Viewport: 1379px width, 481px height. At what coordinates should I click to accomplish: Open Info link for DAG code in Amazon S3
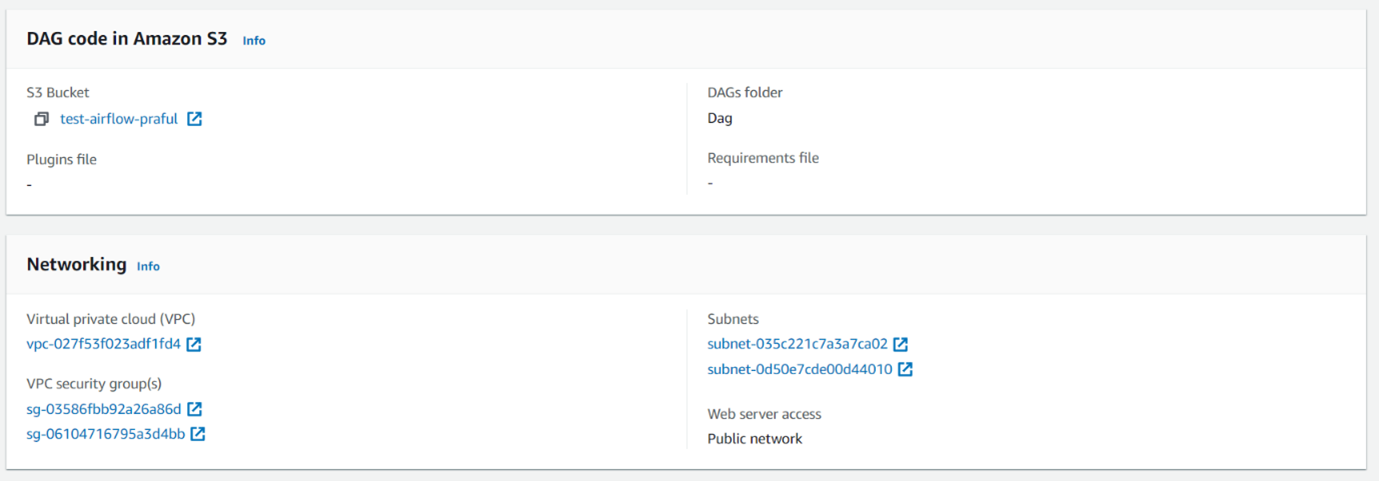254,41
